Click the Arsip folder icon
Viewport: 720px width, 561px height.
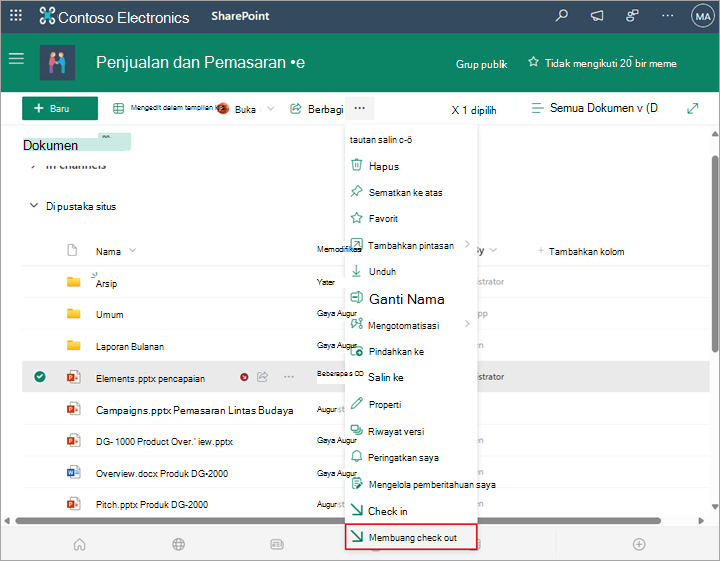[73, 281]
